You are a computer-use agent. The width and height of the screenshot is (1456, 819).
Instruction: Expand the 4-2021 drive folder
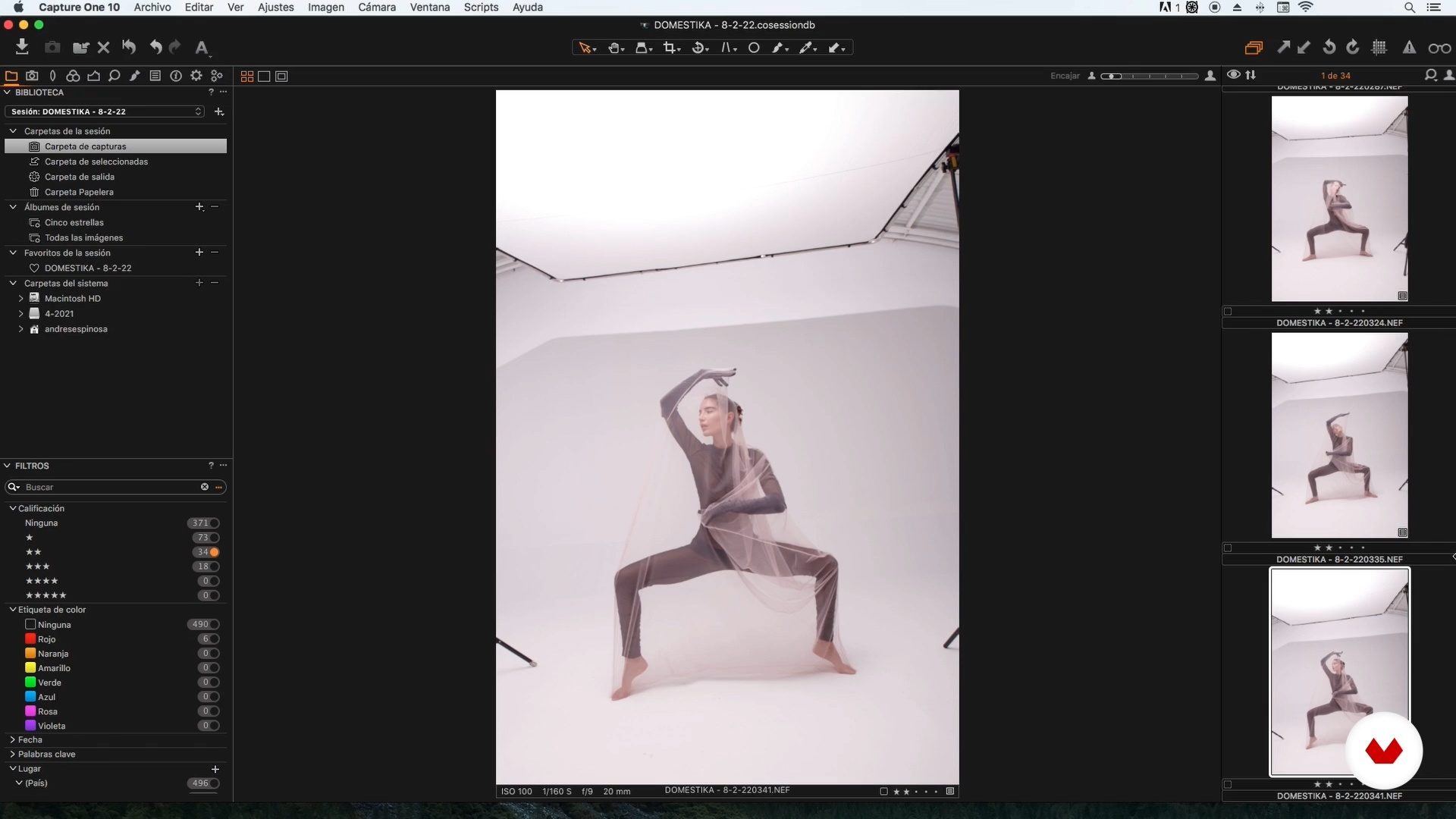(21, 314)
